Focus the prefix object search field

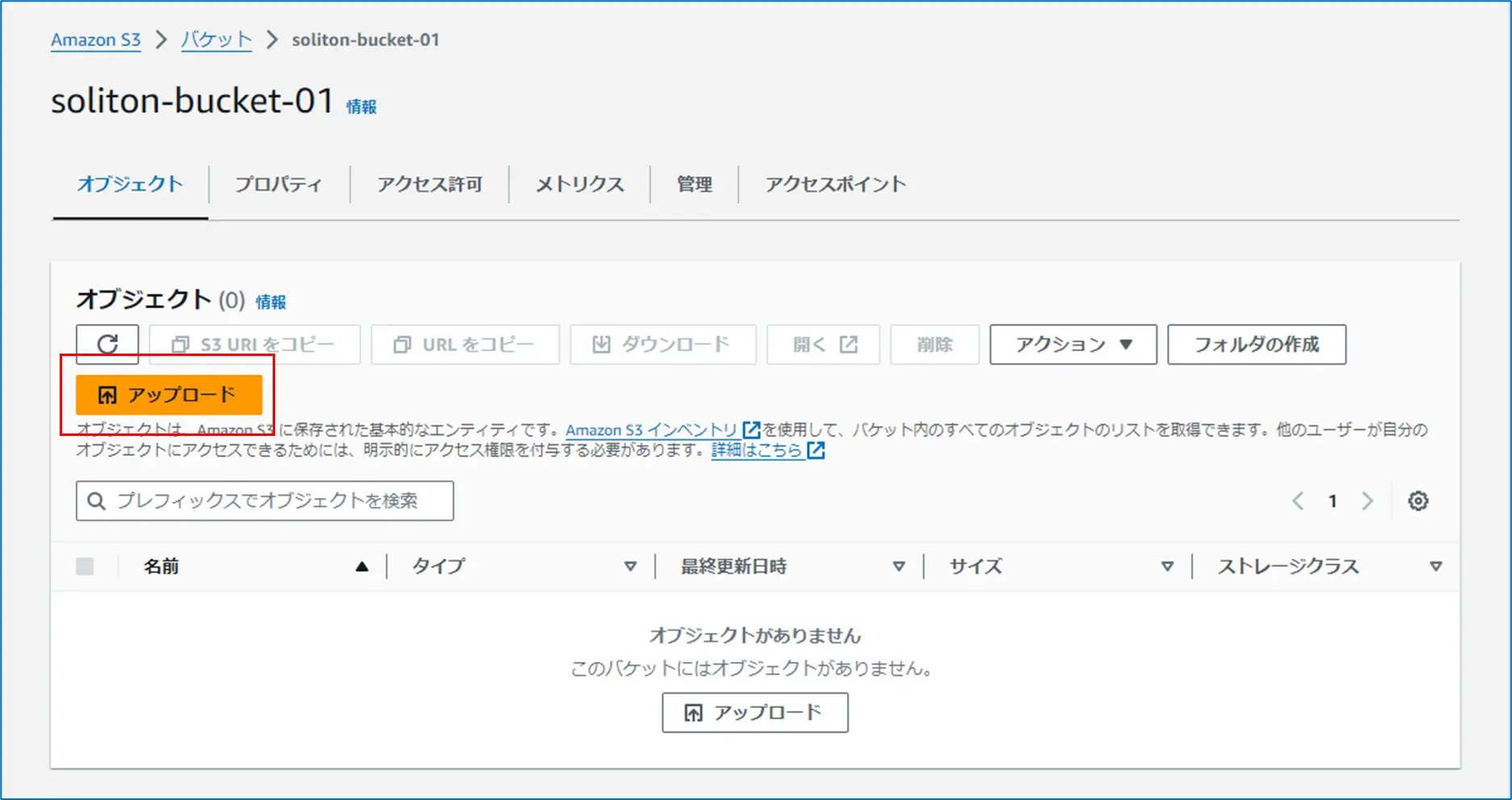coord(265,501)
